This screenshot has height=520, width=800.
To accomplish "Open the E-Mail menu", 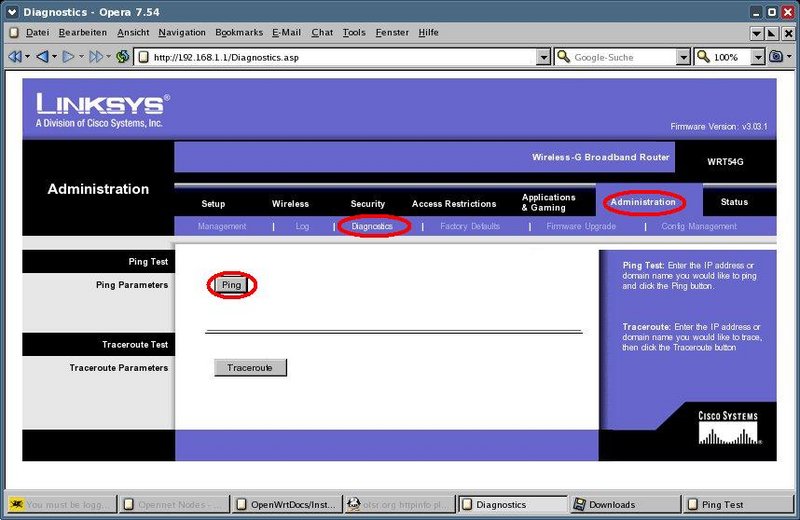I will click(x=286, y=33).
